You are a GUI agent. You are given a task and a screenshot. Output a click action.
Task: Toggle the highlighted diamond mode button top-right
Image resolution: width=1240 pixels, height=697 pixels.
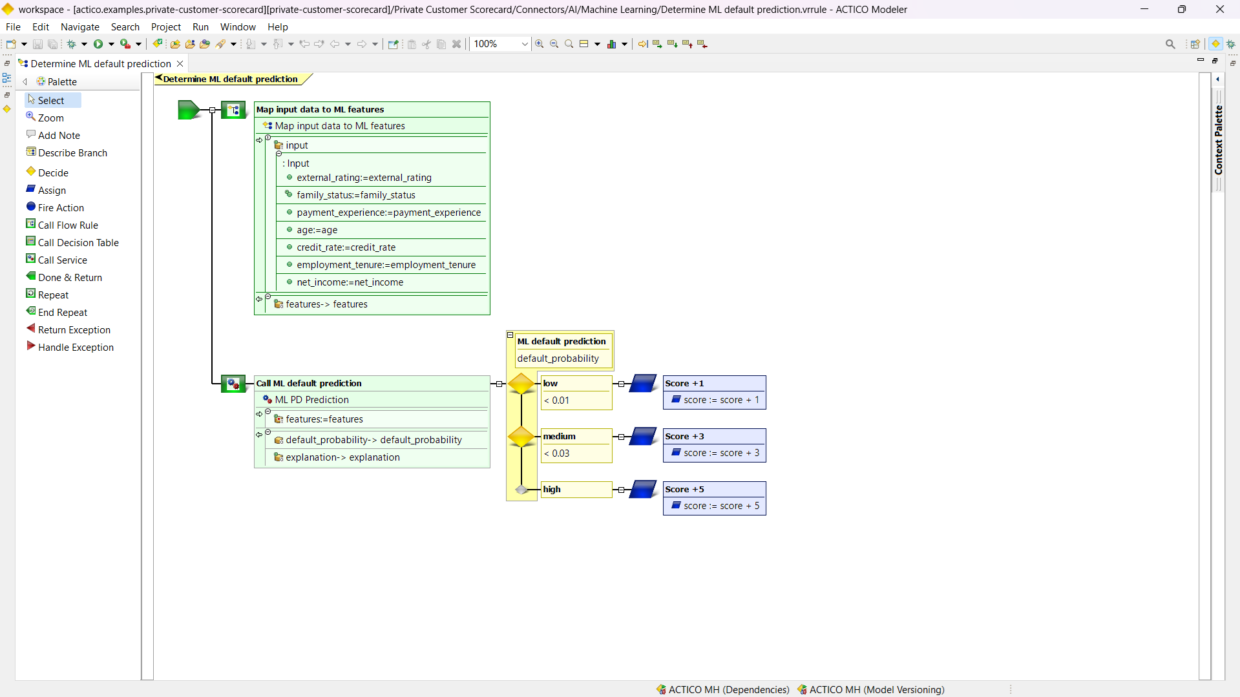click(1216, 44)
